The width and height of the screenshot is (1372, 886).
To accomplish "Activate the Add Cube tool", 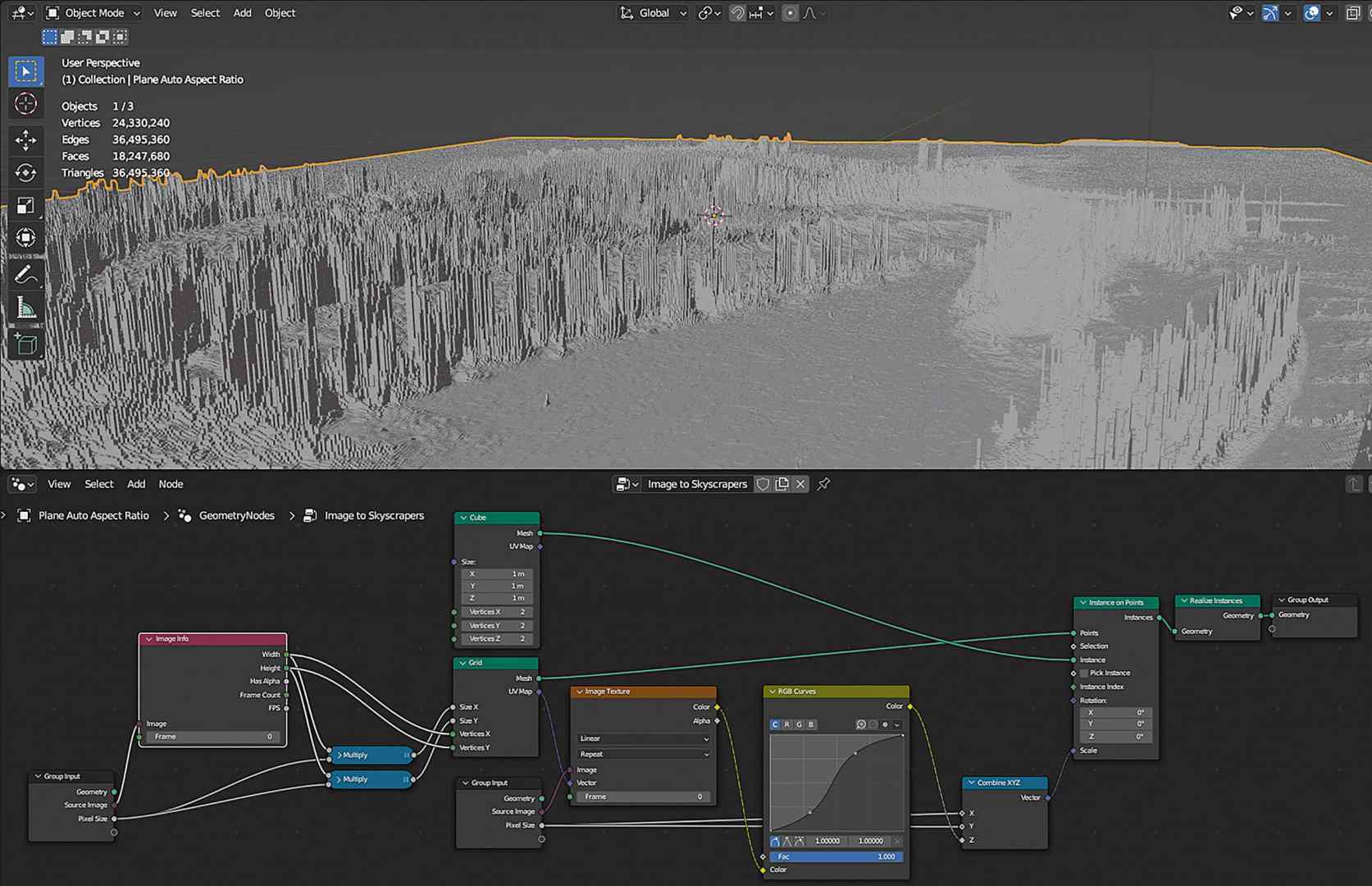I will [x=26, y=344].
